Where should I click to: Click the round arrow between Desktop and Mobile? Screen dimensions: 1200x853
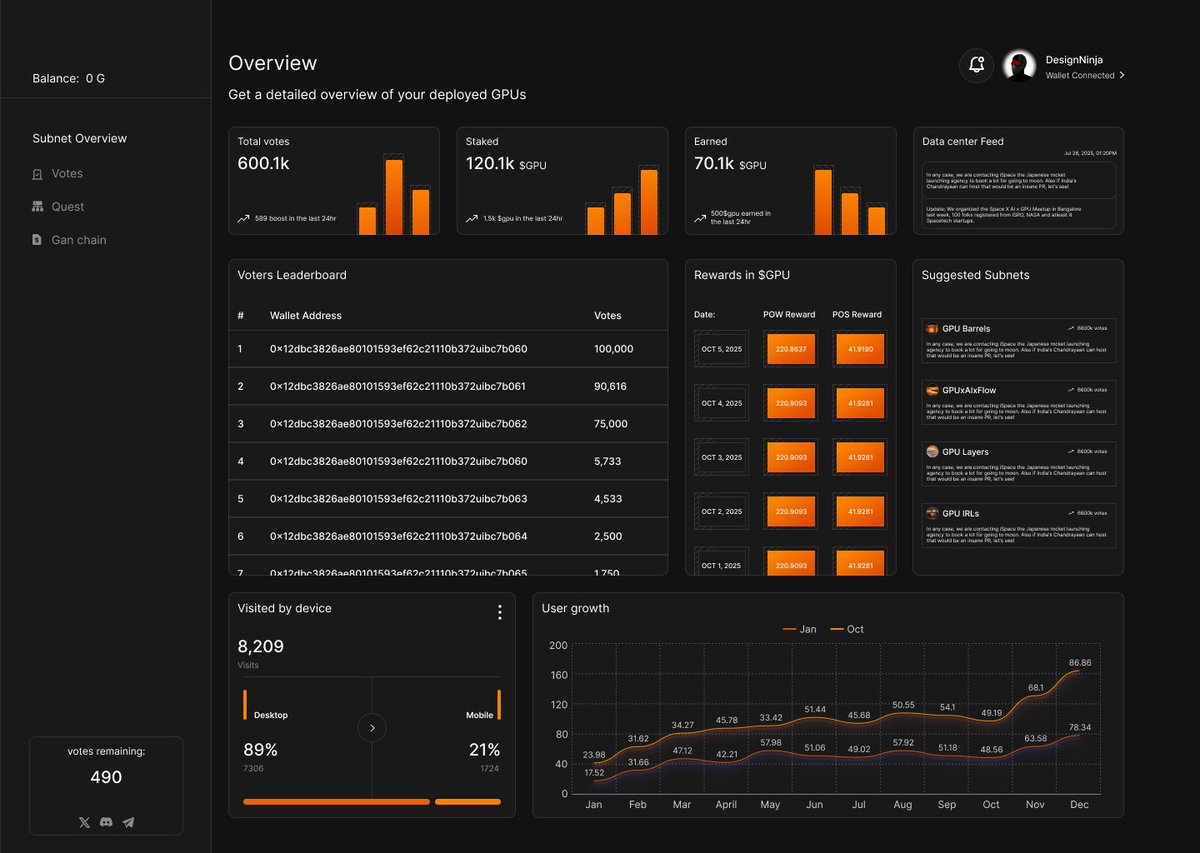tap(372, 728)
